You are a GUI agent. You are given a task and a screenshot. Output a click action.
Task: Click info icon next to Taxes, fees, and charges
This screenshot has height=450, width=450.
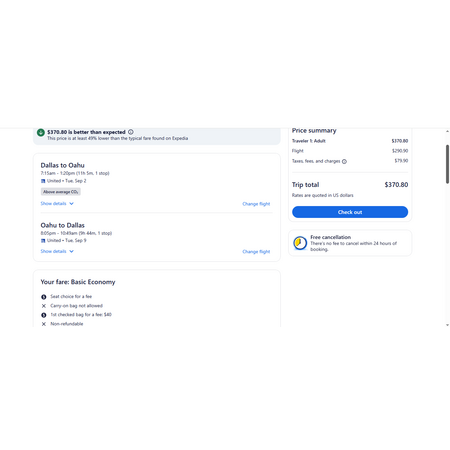pyautogui.click(x=344, y=161)
